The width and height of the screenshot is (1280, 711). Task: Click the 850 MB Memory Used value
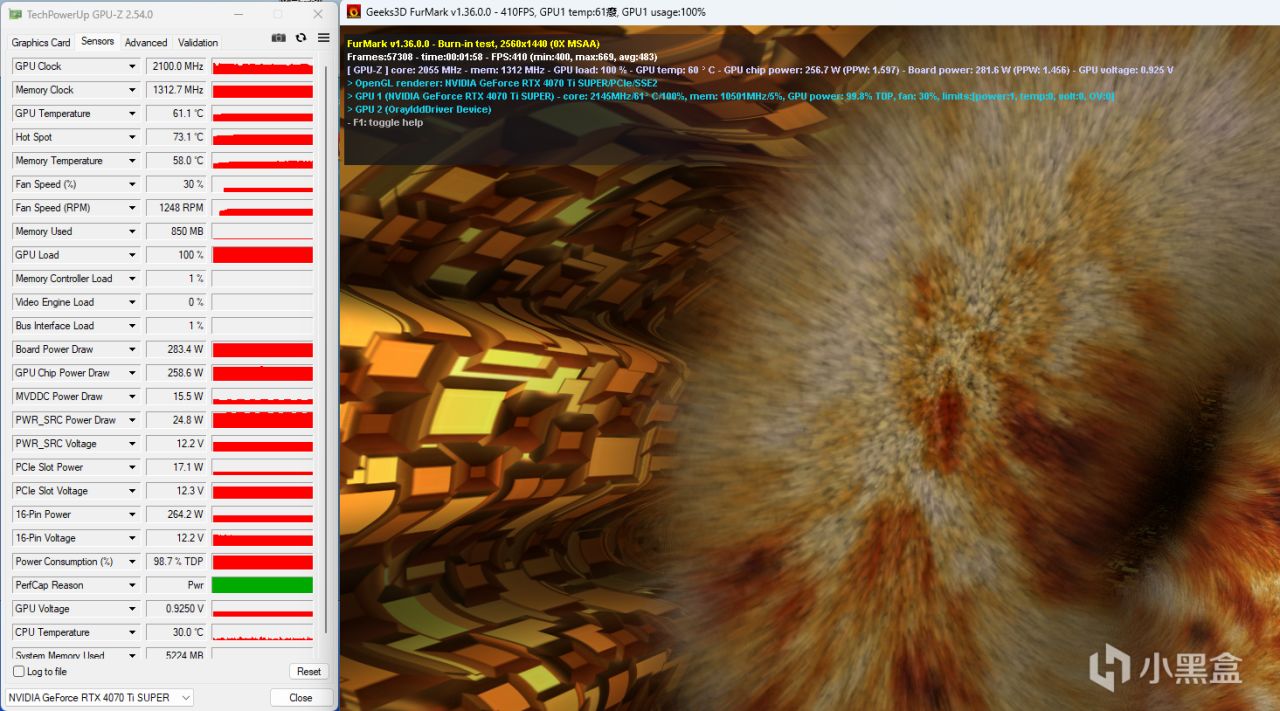click(x=176, y=232)
